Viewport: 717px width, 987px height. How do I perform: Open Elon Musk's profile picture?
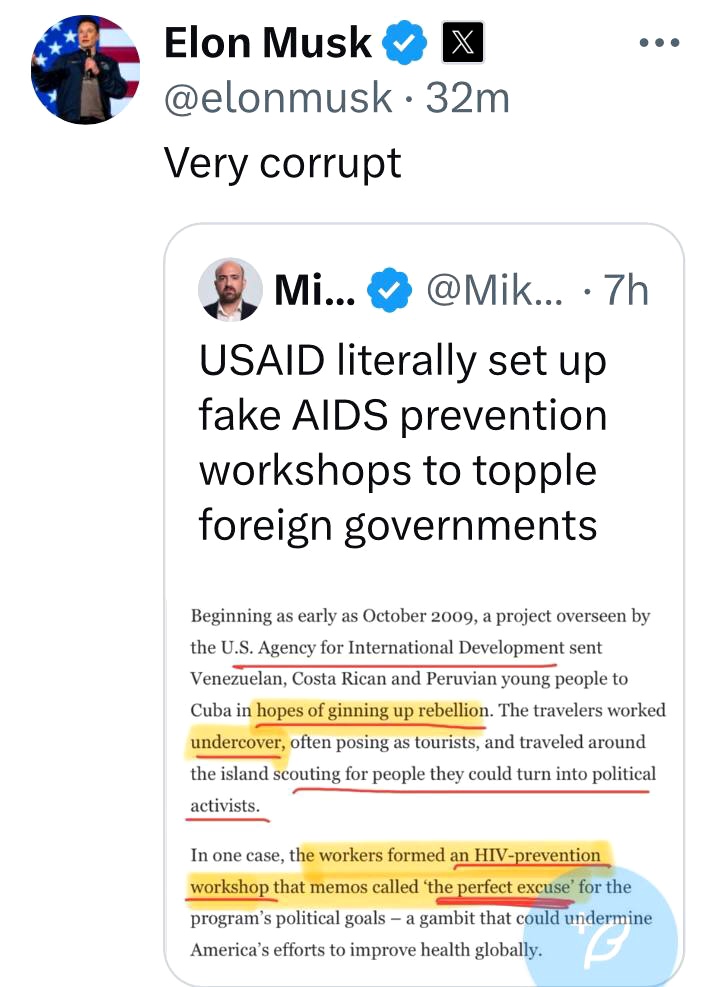coord(86,68)
